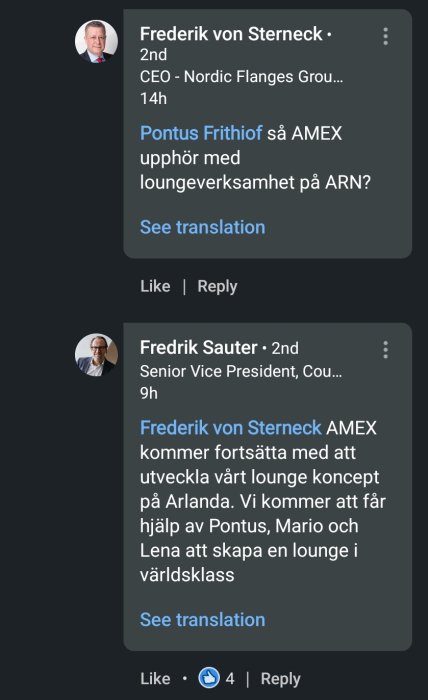
Task: Open Frederik von Sterneck's profile photo
Action: pyautogui.click(x=96, y=42)
